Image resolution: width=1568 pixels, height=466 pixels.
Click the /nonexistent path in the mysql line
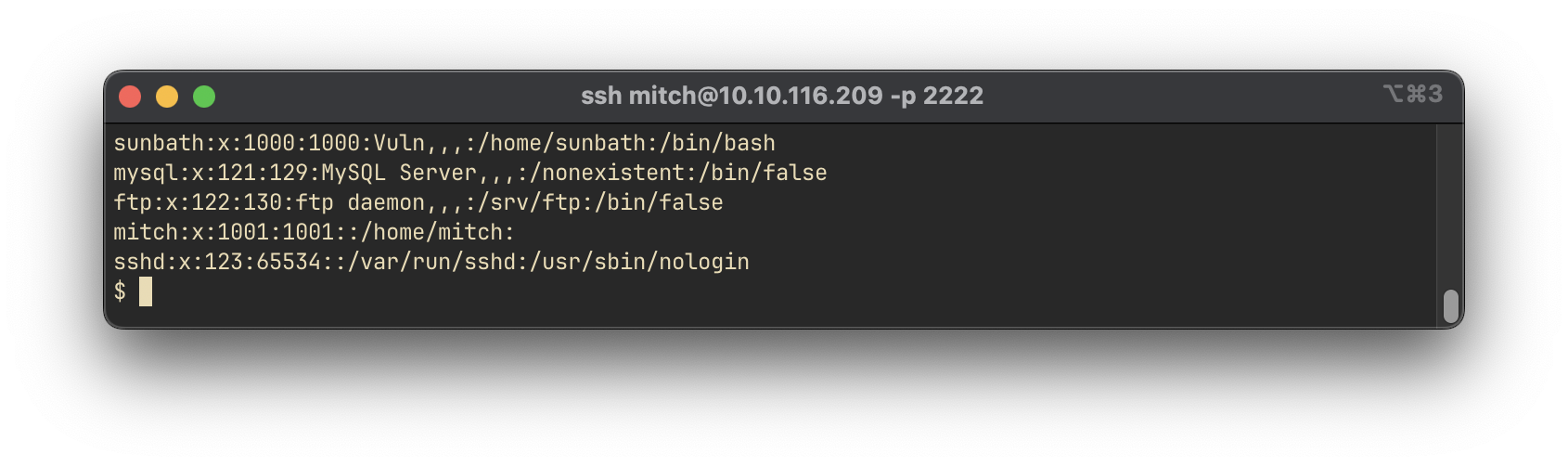[x=607, y=173]
